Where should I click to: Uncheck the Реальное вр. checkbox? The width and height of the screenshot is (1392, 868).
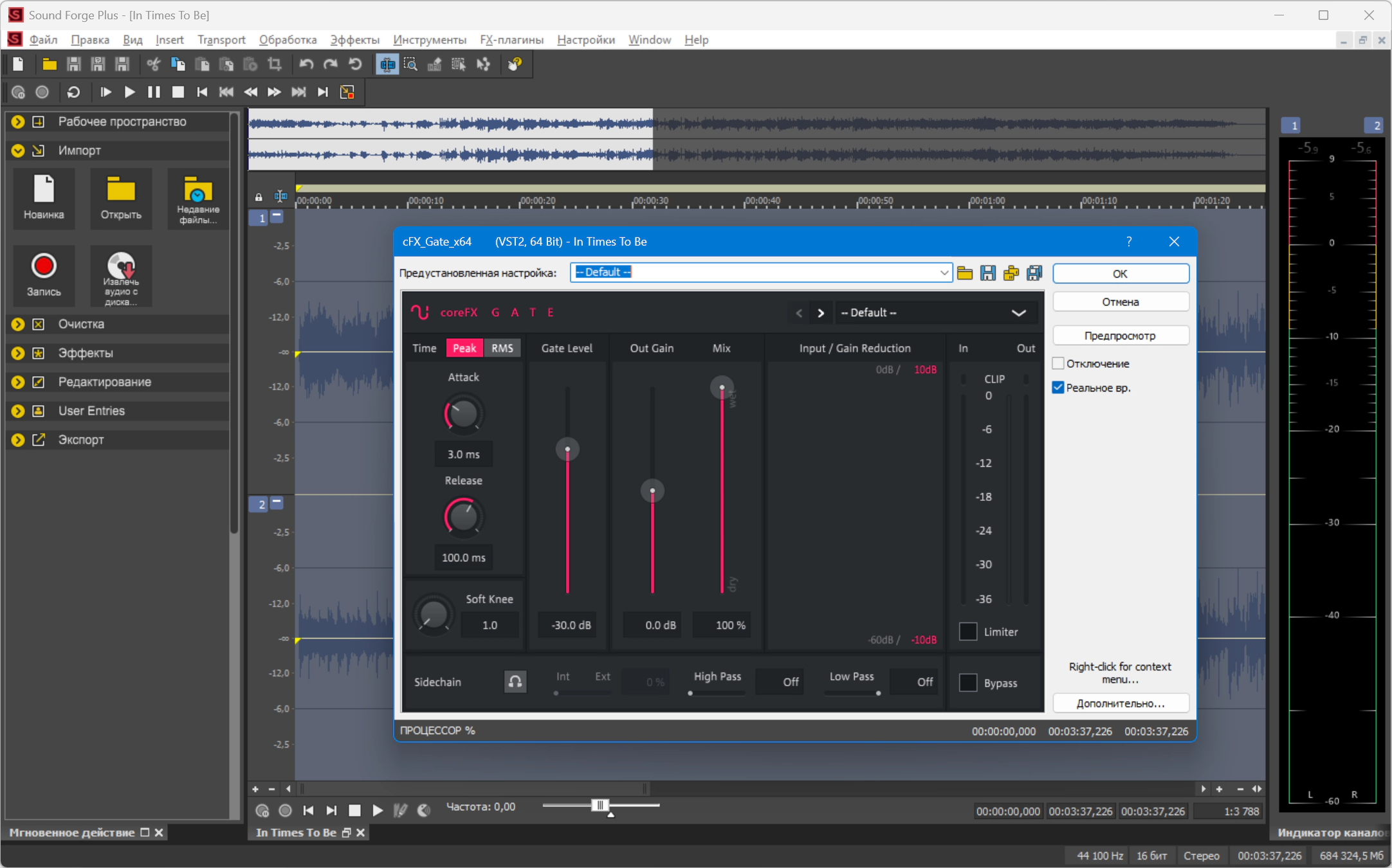[x=1058, y=388]
